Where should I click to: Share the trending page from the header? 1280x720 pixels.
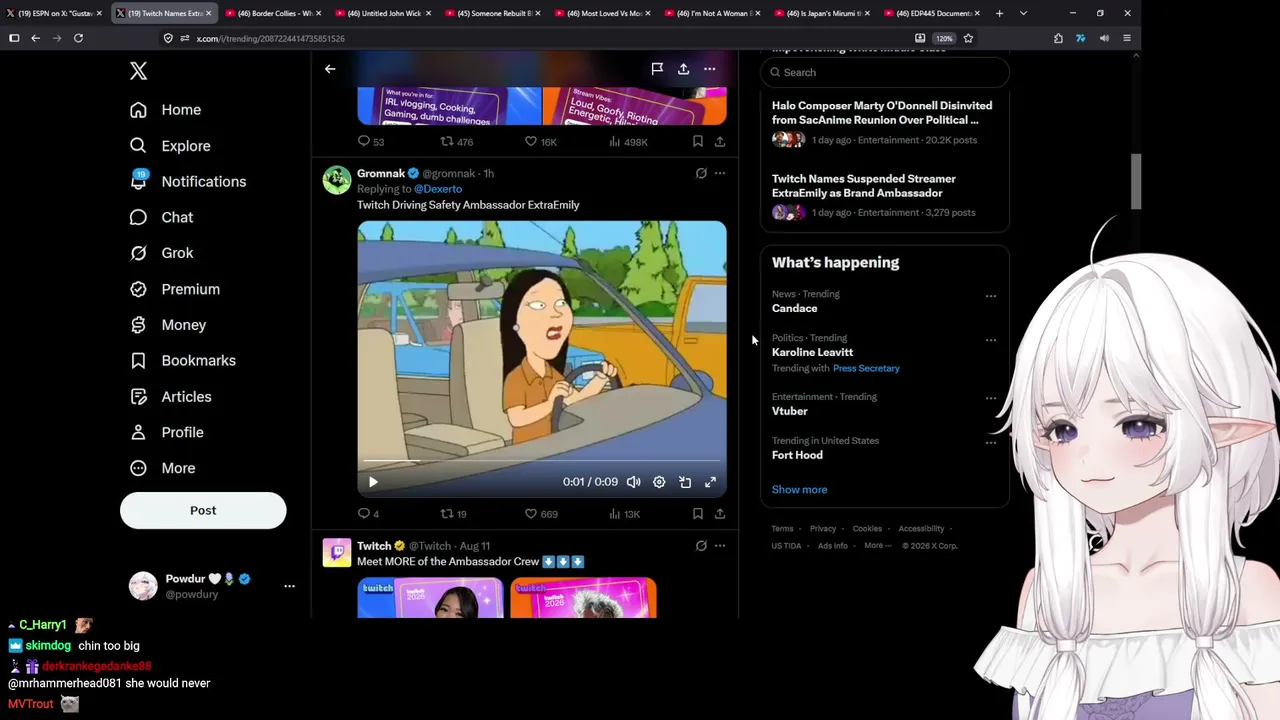coord(683,69)
